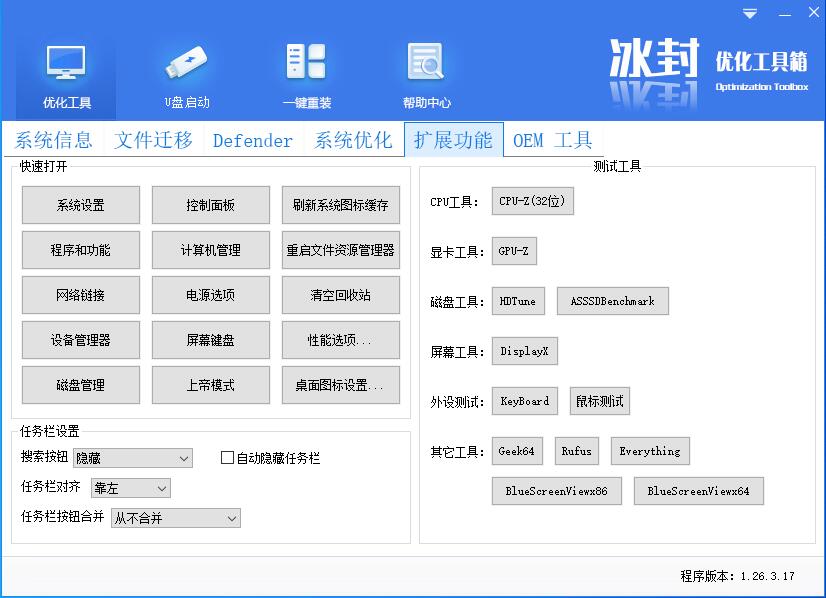Go to the OEM 工具 tab

coord(553,140)
